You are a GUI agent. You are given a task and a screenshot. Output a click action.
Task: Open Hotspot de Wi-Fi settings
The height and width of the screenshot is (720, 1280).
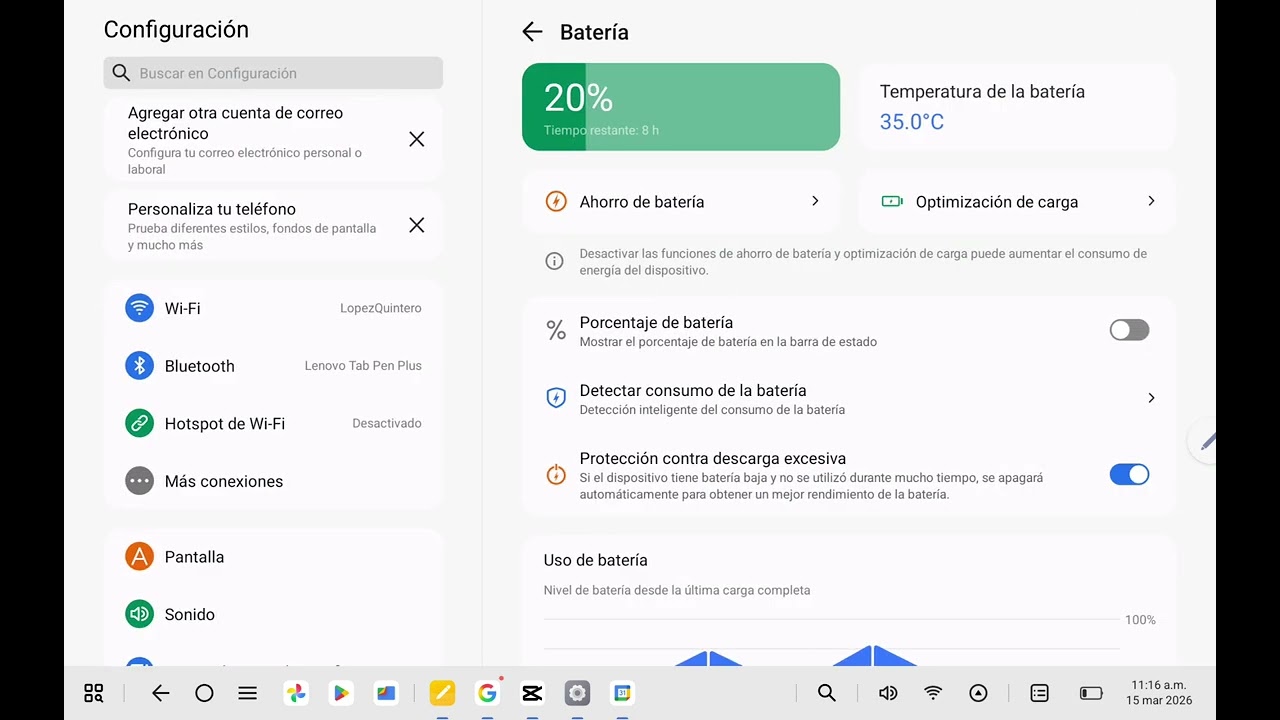coord(273,423)
